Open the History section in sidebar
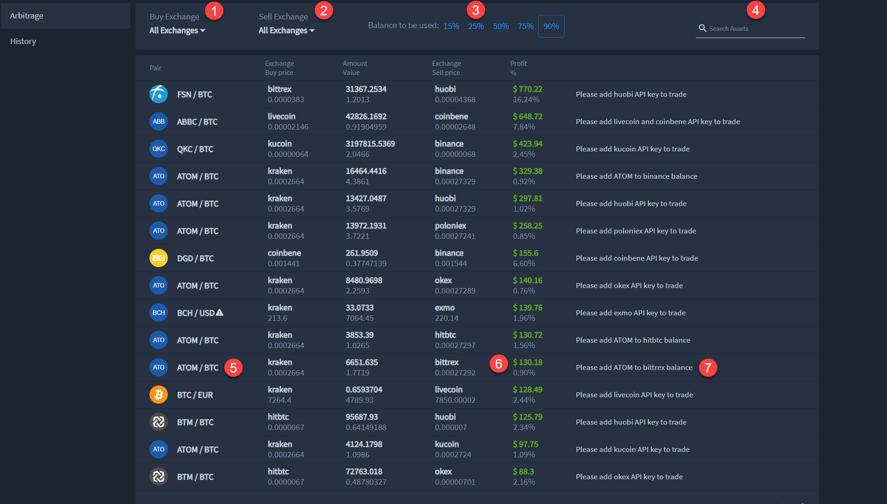887x504 pixels. pos(23,41)
